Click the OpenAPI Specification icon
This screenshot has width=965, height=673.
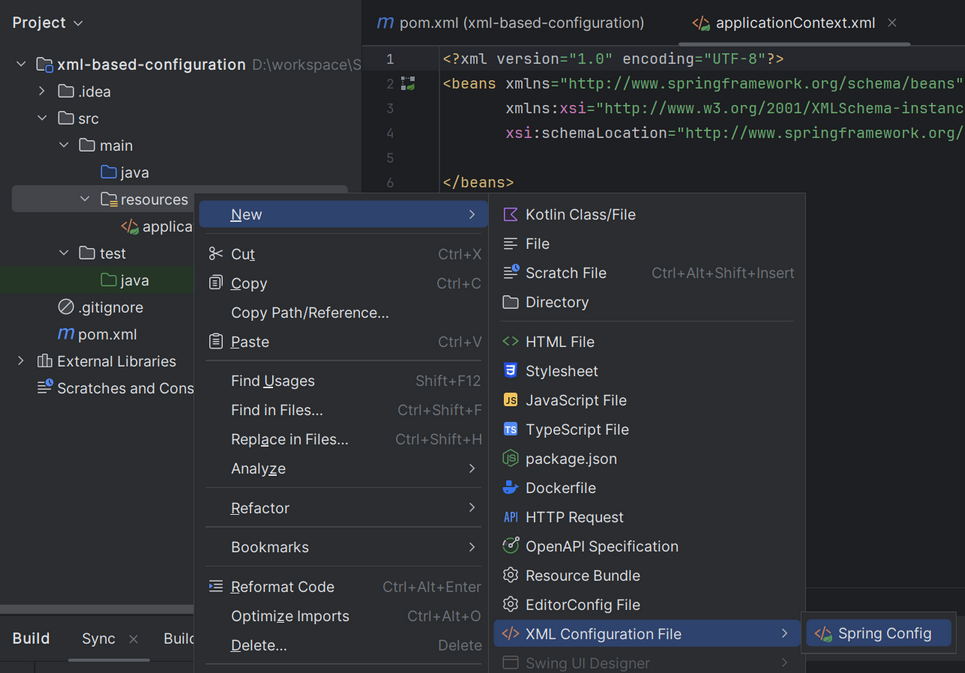click(511, 546)
